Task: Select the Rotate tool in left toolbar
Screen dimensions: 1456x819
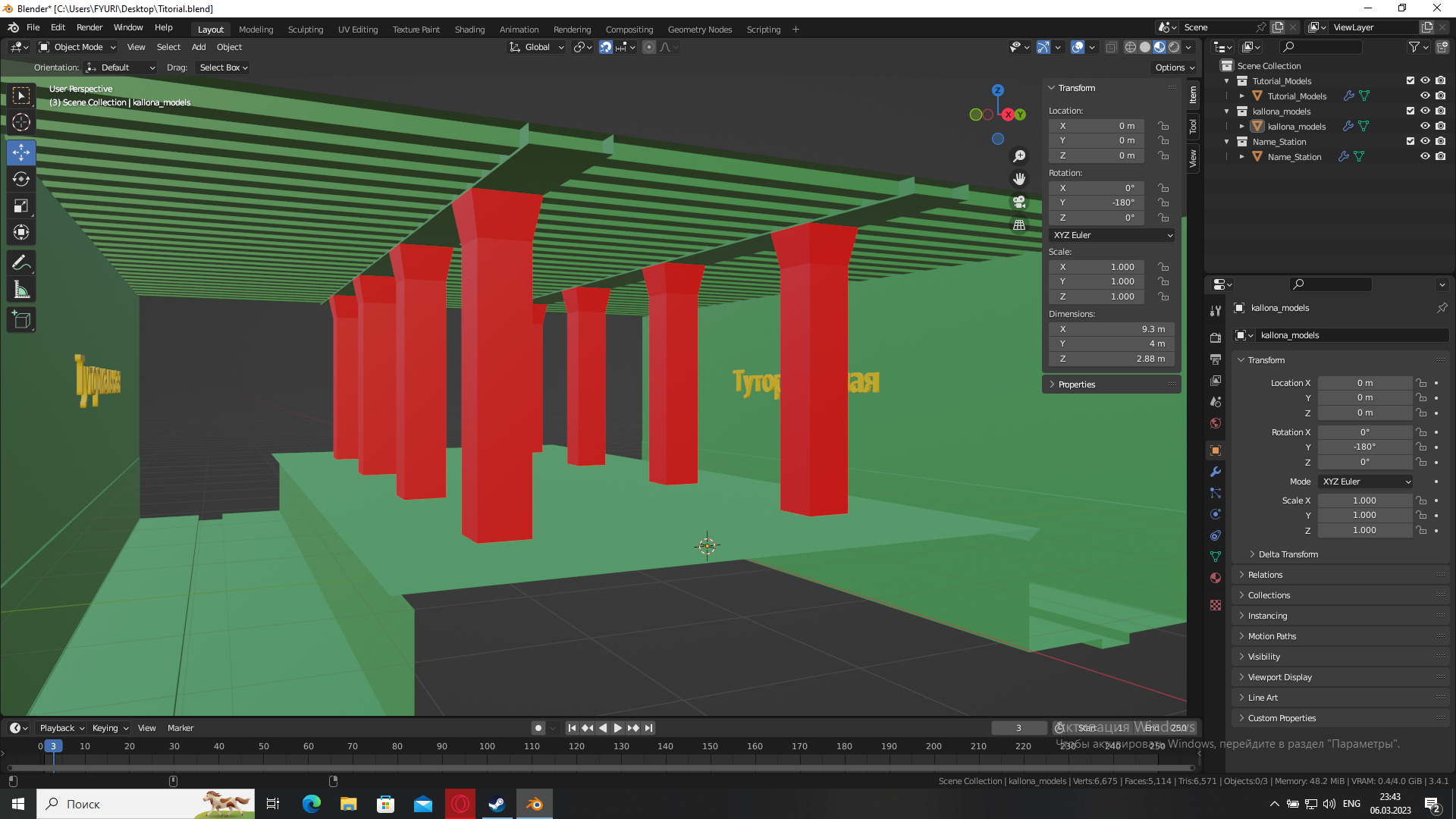Action: [21, 180]
